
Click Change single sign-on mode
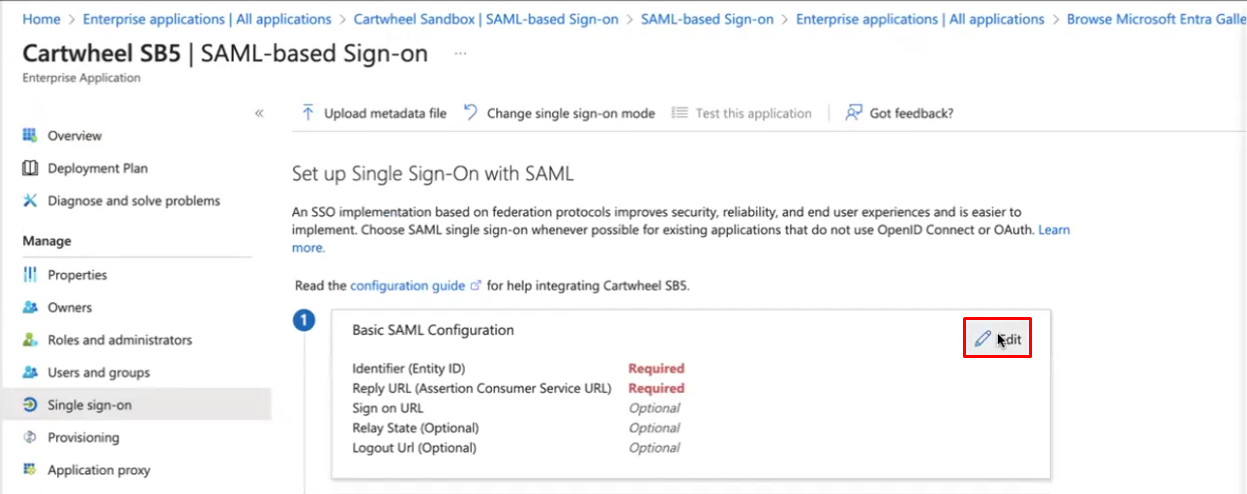559,113
